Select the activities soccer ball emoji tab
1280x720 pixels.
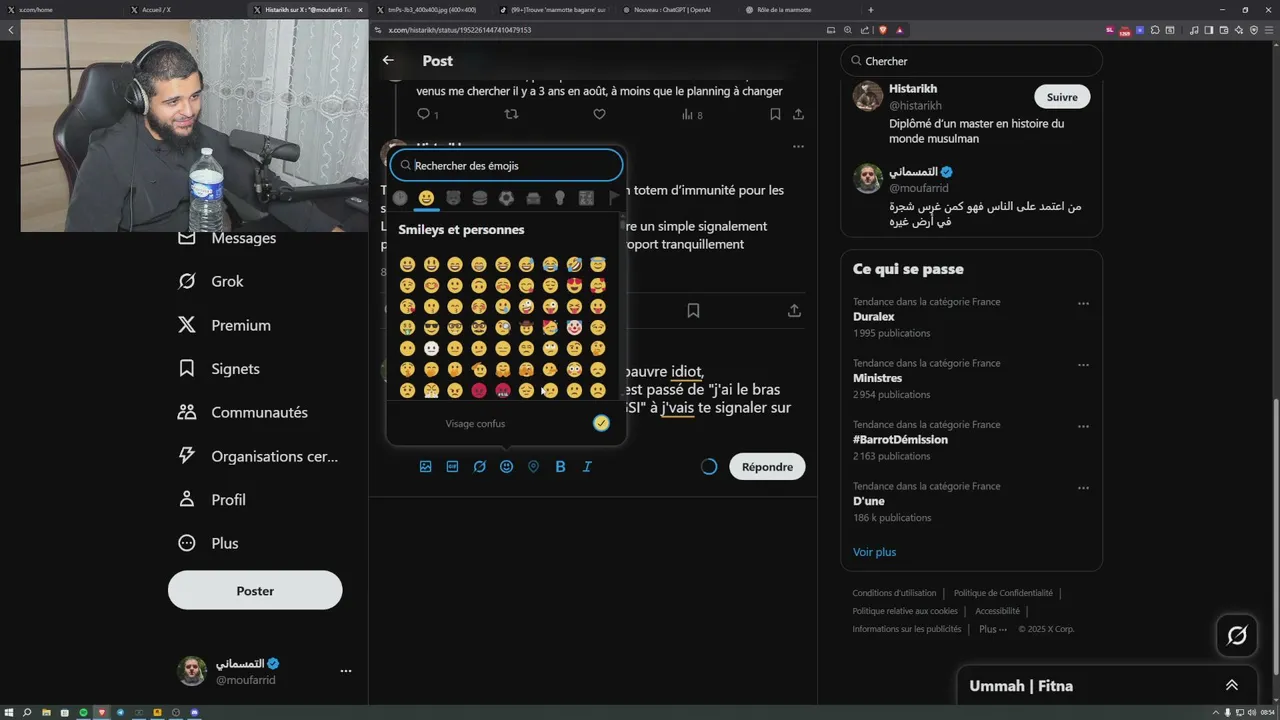(506, 198)
